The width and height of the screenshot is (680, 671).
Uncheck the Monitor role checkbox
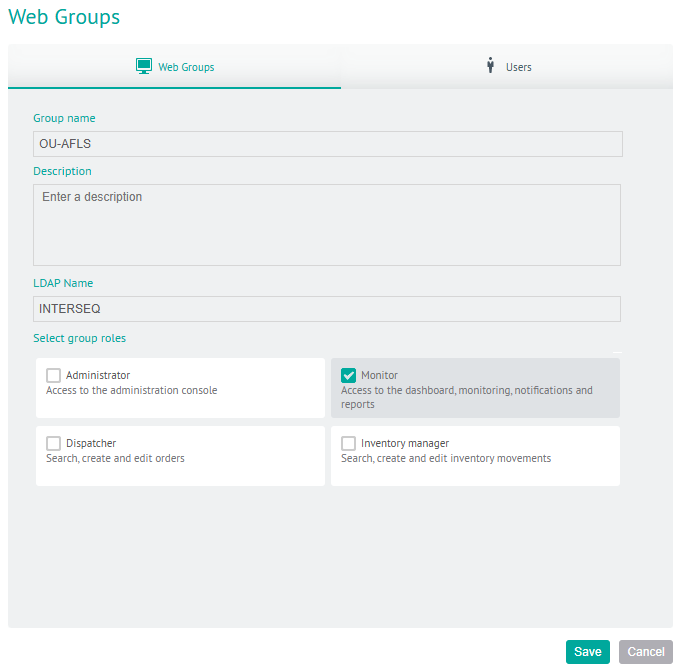click(348, 375)
